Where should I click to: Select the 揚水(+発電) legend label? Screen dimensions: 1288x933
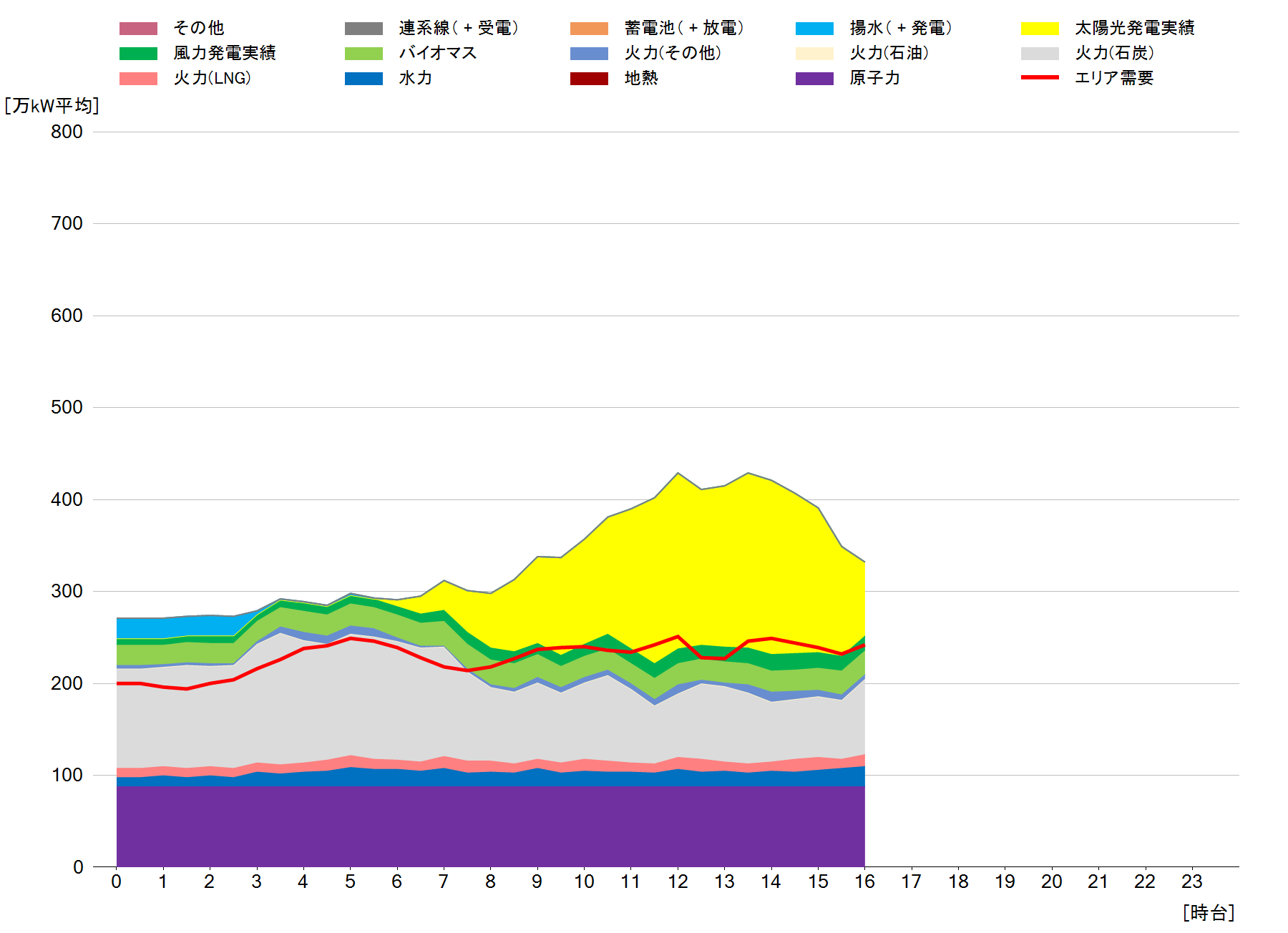coord(901,28)
